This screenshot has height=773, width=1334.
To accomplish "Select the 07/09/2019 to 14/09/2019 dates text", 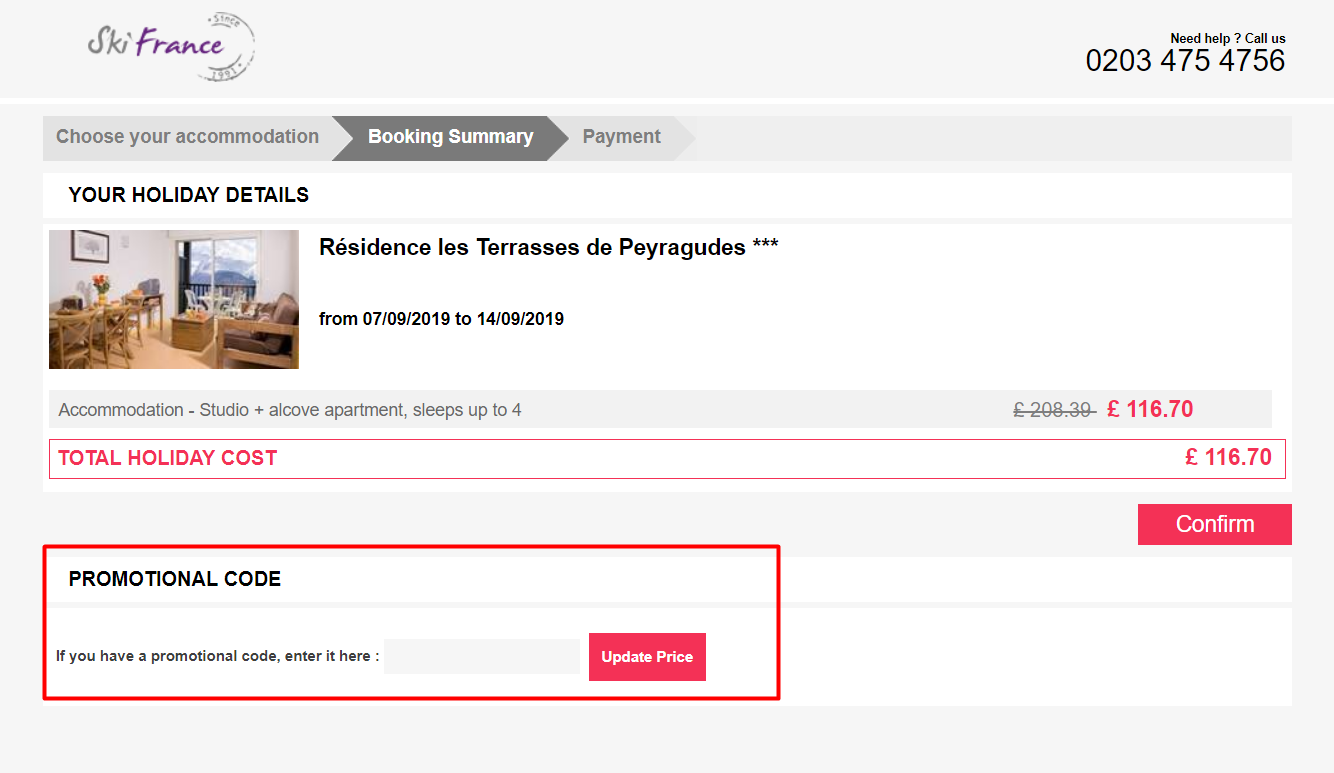I will point(441,318).
